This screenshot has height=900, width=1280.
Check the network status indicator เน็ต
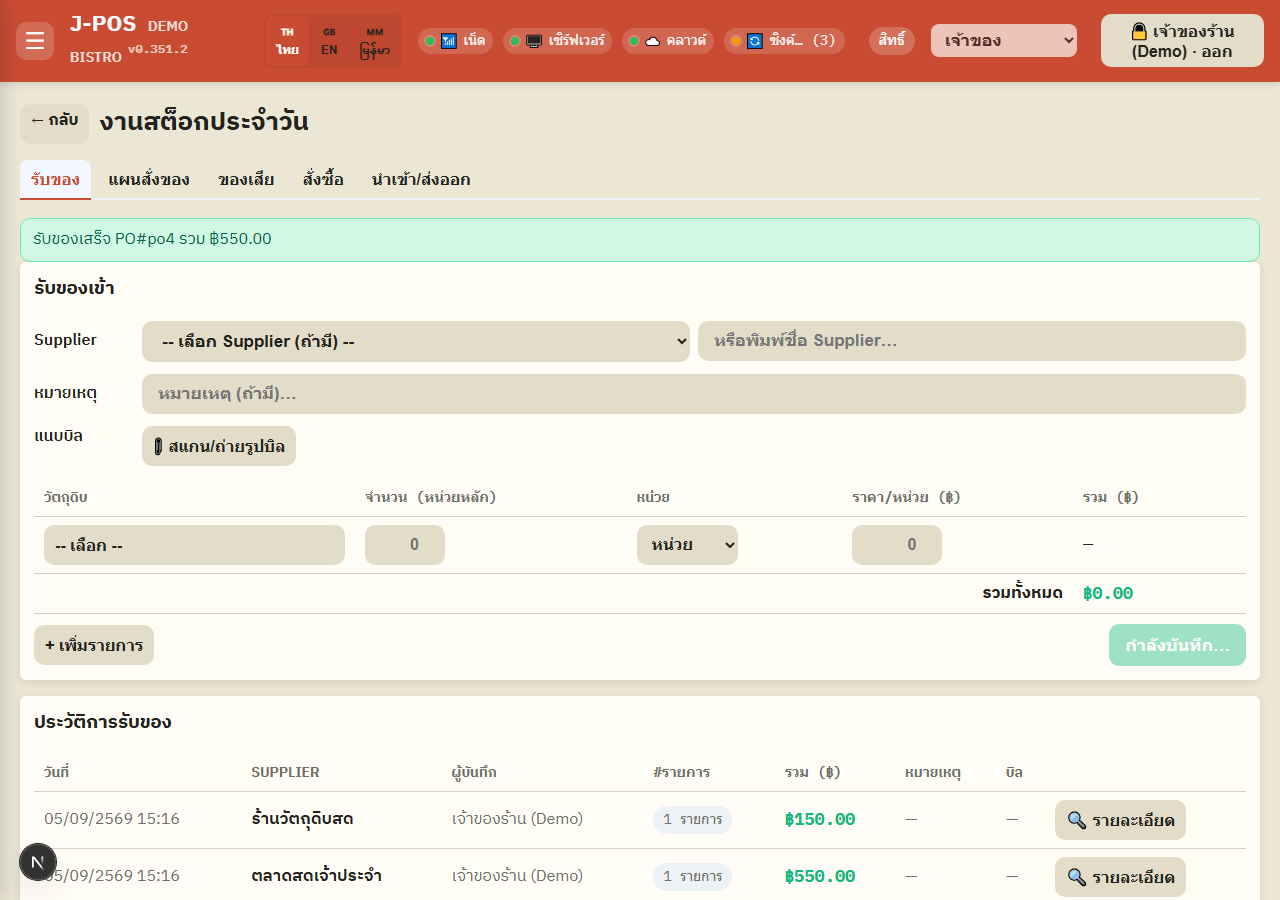pos(455,41)
